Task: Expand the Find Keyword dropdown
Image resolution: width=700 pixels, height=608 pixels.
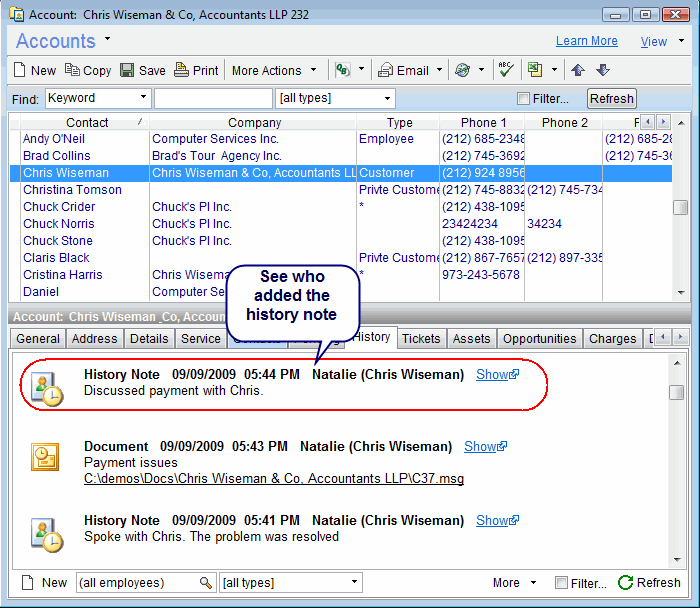Action: click(144, 98)
